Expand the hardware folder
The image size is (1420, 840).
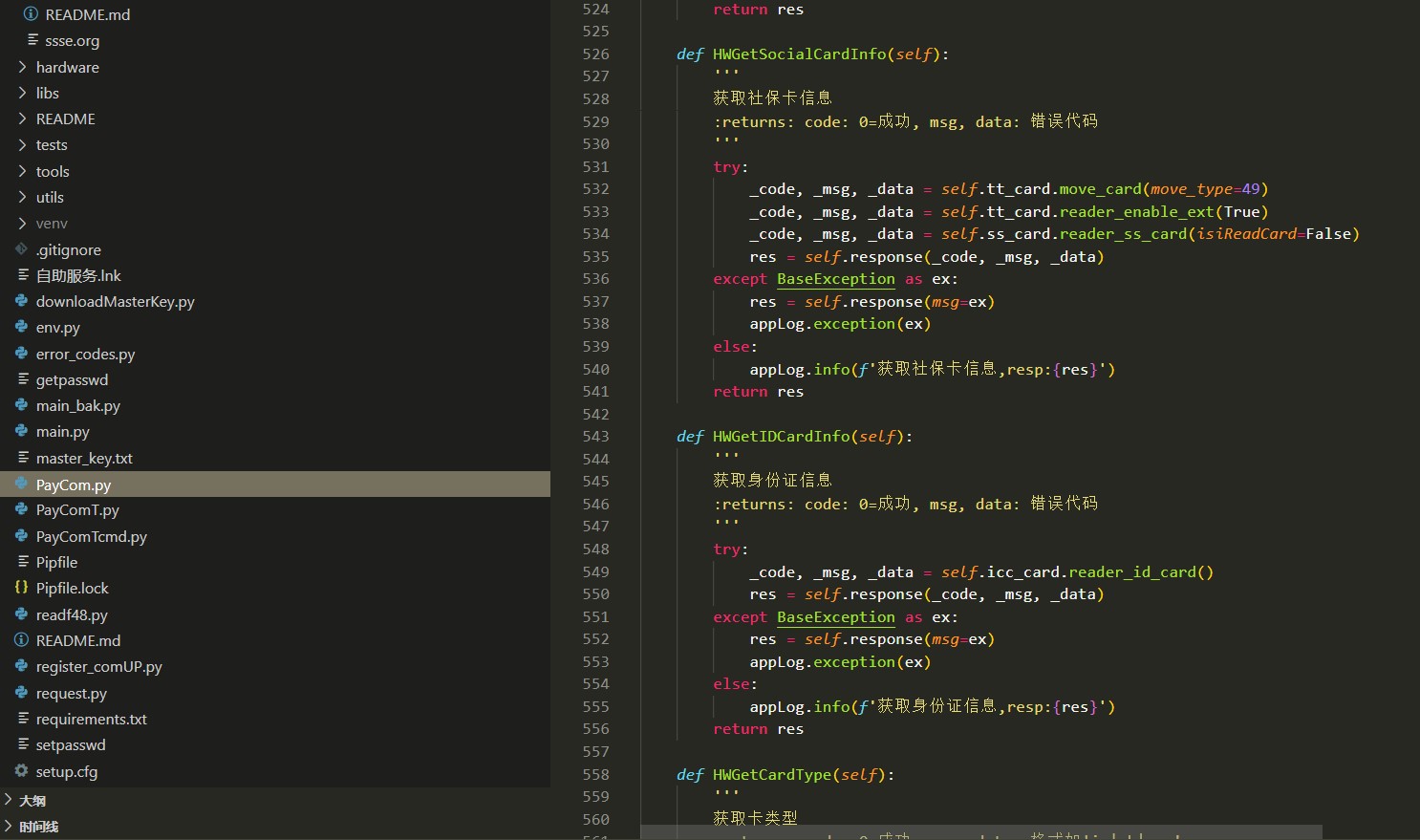pyautogui.click(x=22, y=67)
